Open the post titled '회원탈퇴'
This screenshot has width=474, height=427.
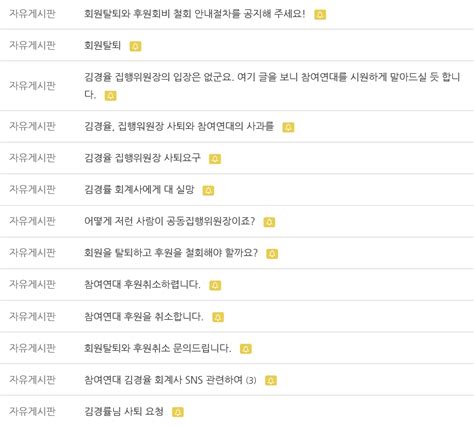pos(102,45)
